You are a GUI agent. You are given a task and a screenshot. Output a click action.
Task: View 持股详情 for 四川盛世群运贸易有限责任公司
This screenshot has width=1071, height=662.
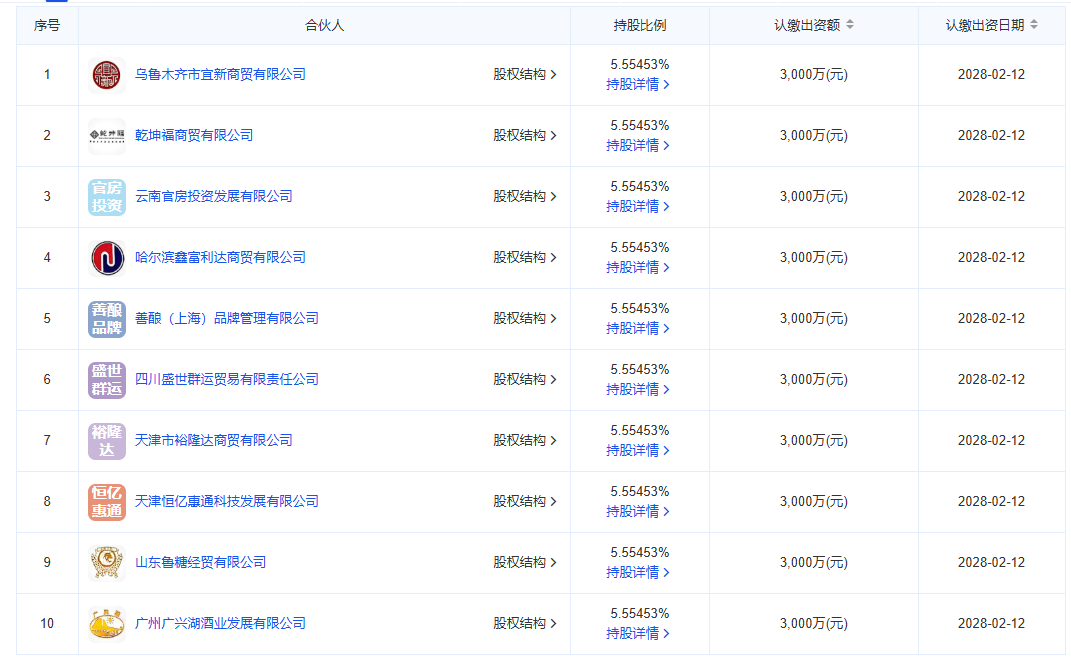click(638, 389)
